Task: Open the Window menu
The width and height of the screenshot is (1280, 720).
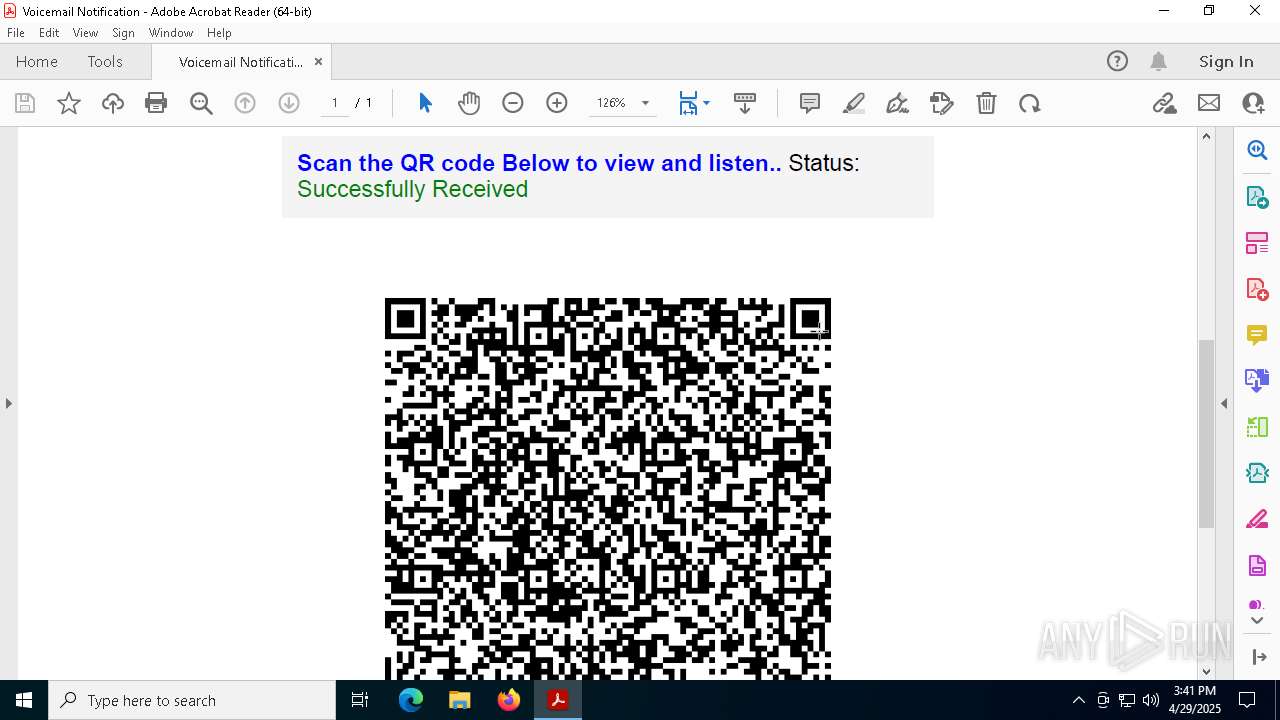Action: (x=171, y=33)
